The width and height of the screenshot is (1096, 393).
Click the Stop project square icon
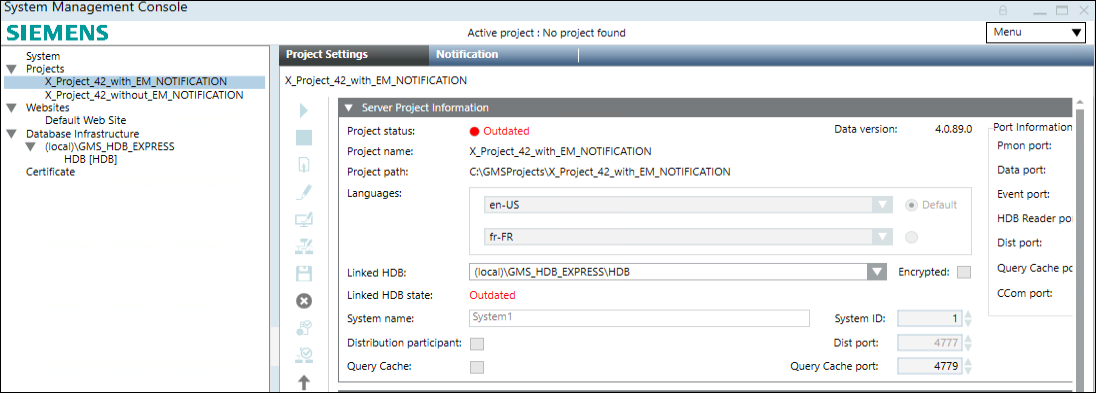coord(304,138)
